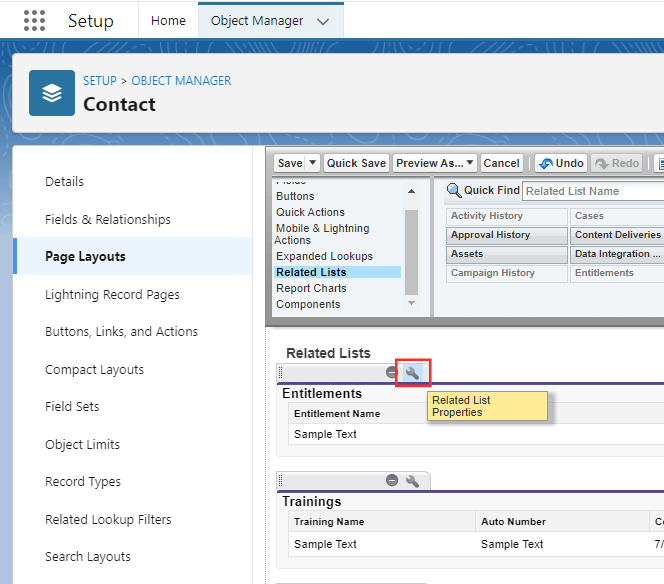This screenshot has width=664, height=584.
Task: Click the Quick Save button
Action: (x=356, y=163)
